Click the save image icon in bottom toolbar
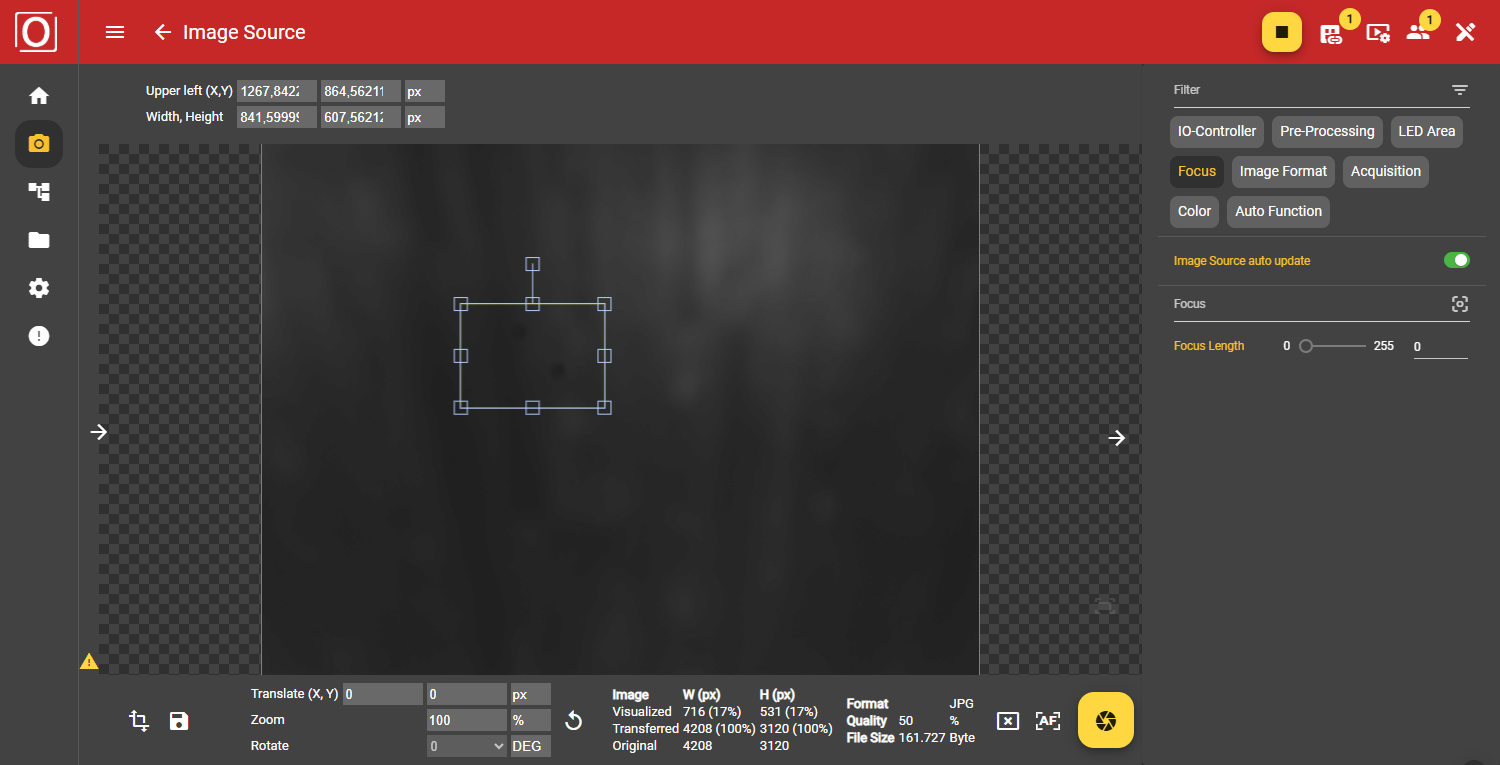1500x765 pixels. (179, 720)
